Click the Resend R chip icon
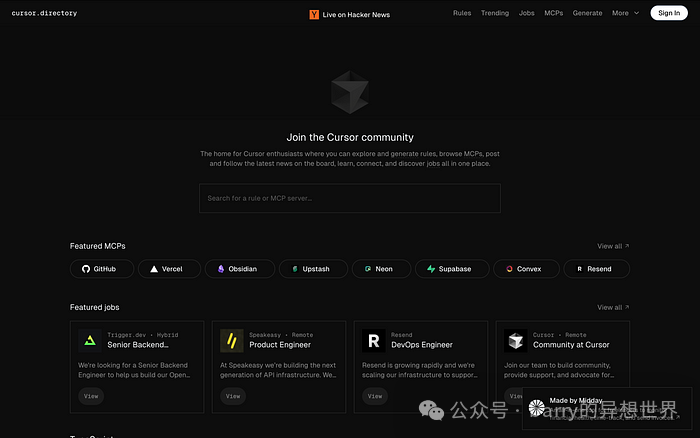This screenshot has width=700, height=438. pos(579,269)
